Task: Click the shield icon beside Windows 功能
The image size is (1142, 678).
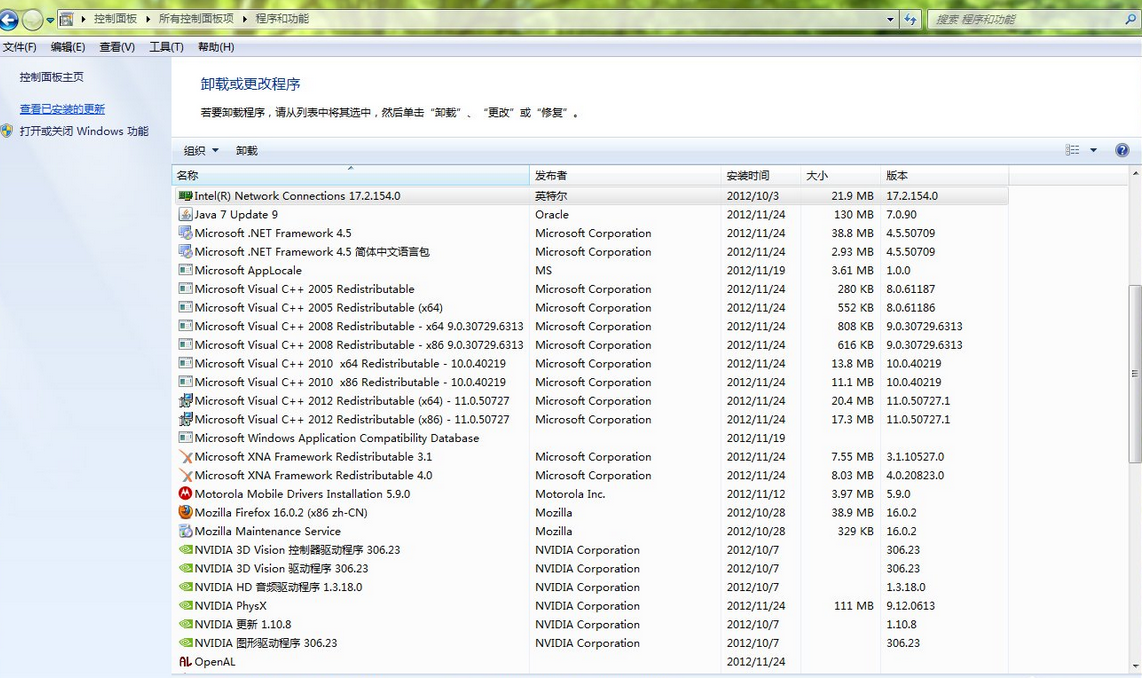Action: pos(7,131)
